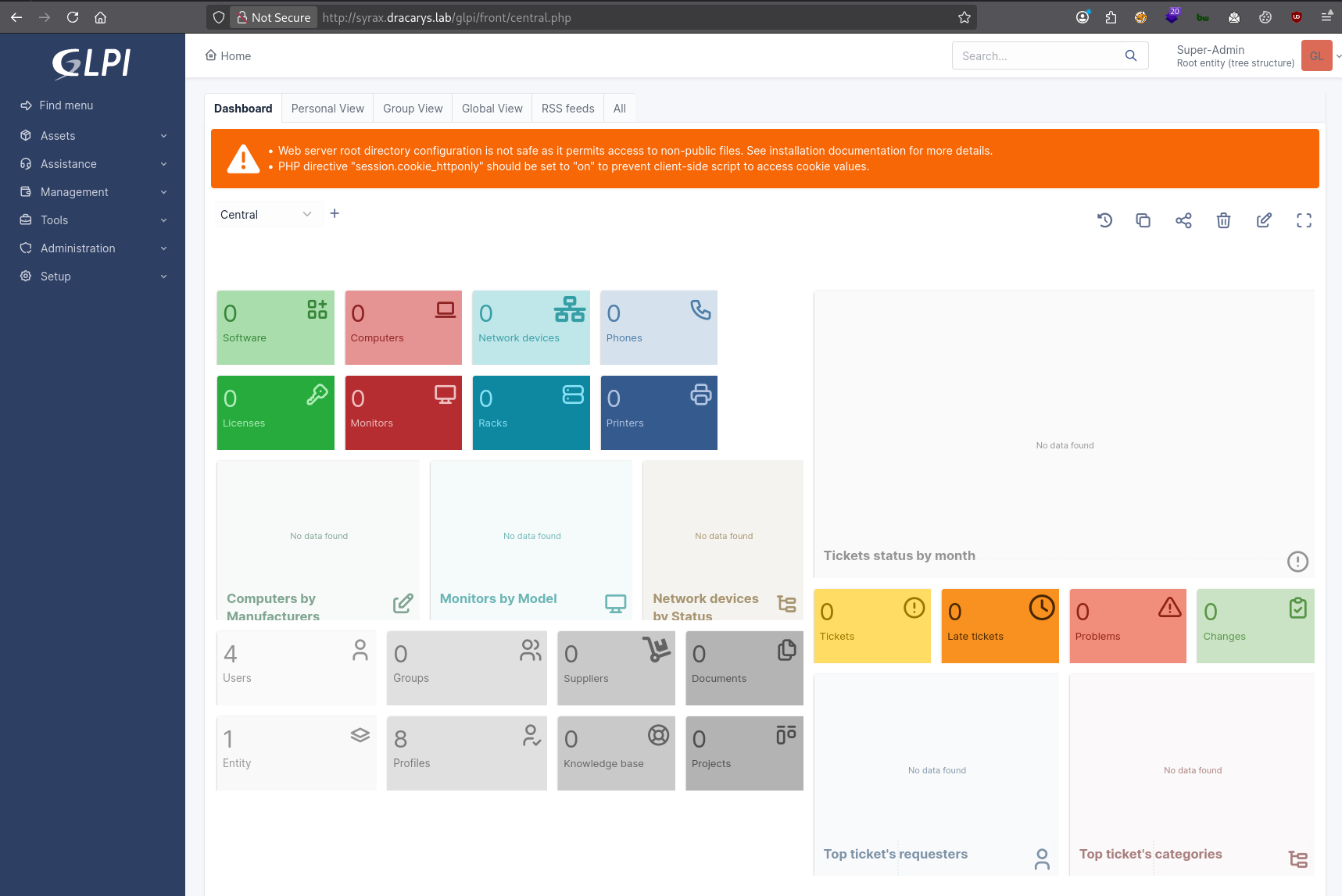Click the Tickets status by month widget

1064,434
